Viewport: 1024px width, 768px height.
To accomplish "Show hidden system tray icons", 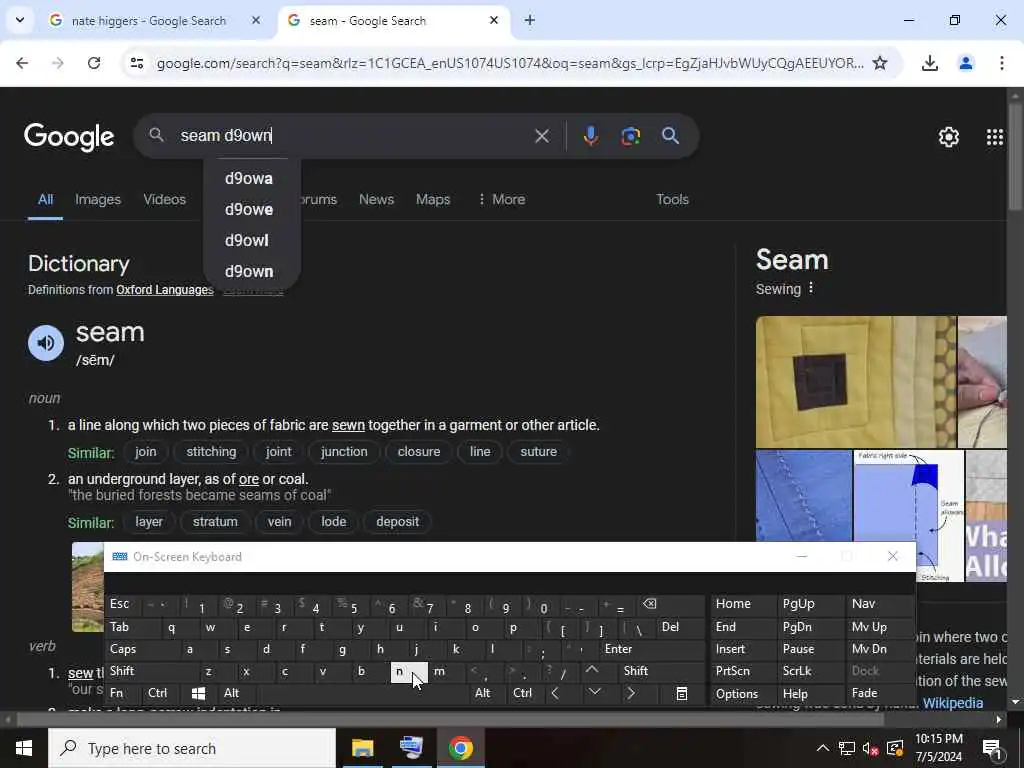I will (x=822, y=748).
